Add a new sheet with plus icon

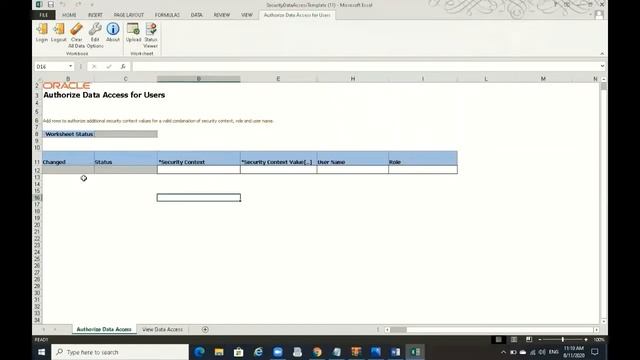pyautogui.click(x=205, y=329)
